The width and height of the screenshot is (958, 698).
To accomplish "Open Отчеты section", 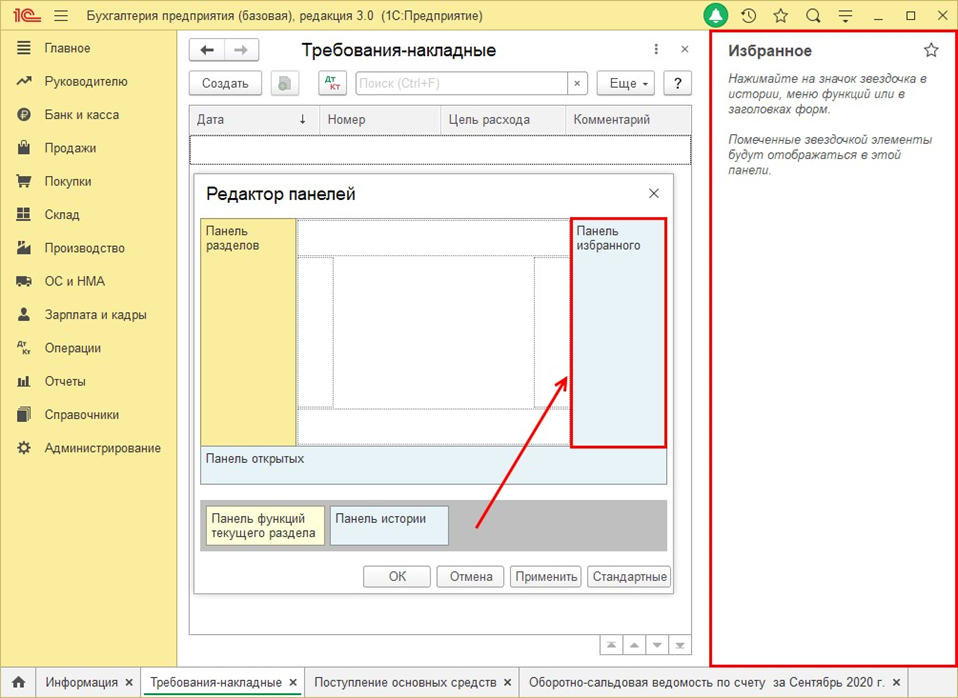I will (x=65, y=381).
